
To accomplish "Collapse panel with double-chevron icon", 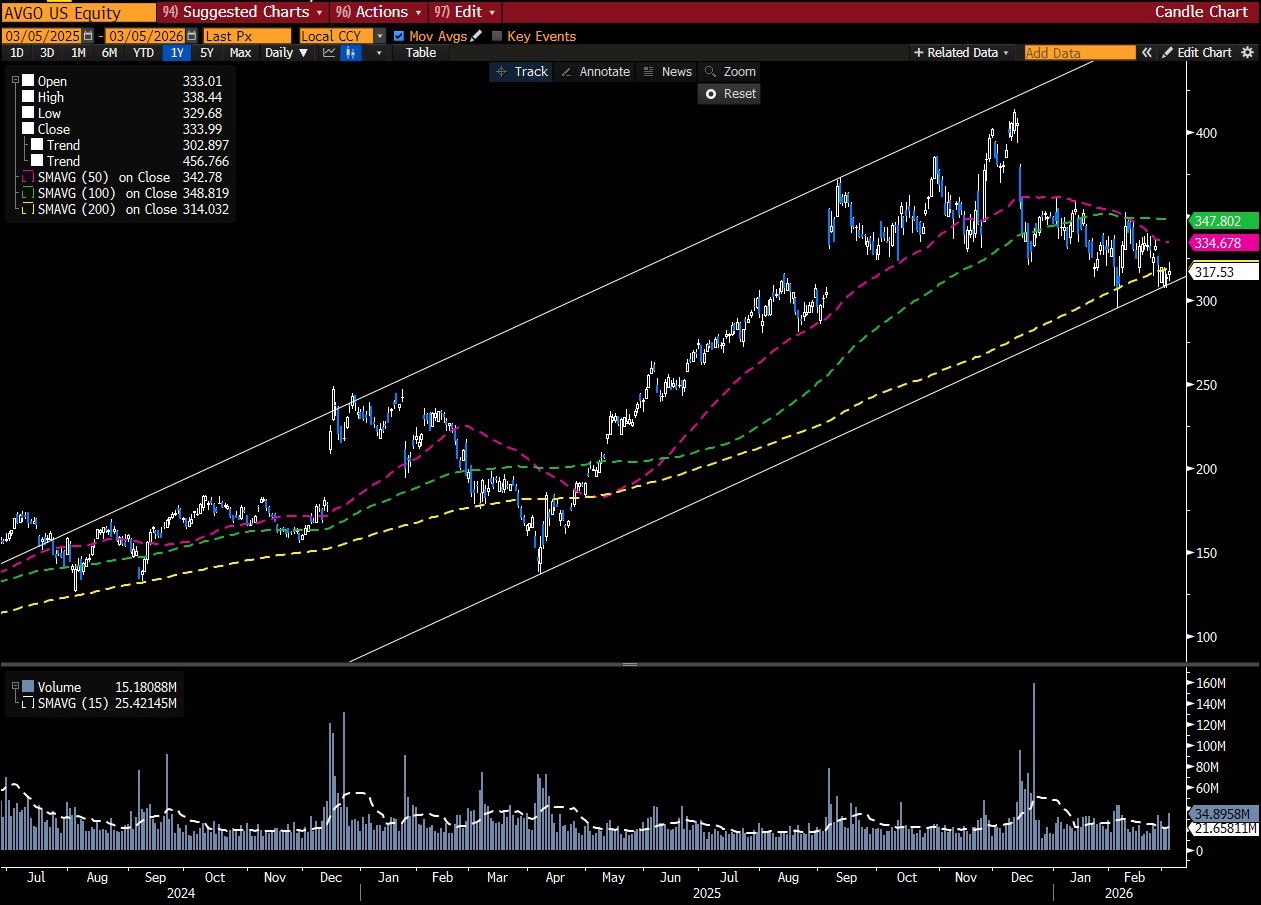I will coord(1147,53).
